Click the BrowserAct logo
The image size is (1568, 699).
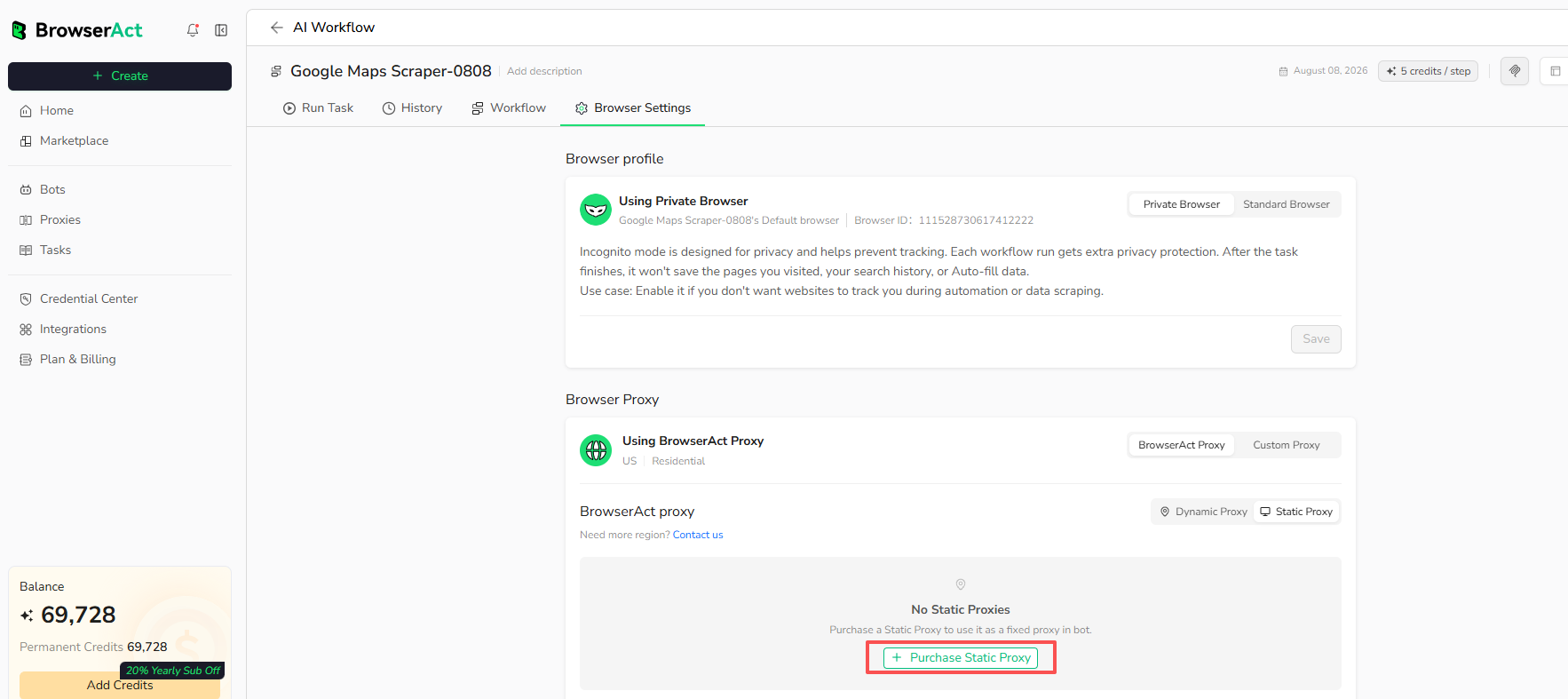click(x=76, y=30)
